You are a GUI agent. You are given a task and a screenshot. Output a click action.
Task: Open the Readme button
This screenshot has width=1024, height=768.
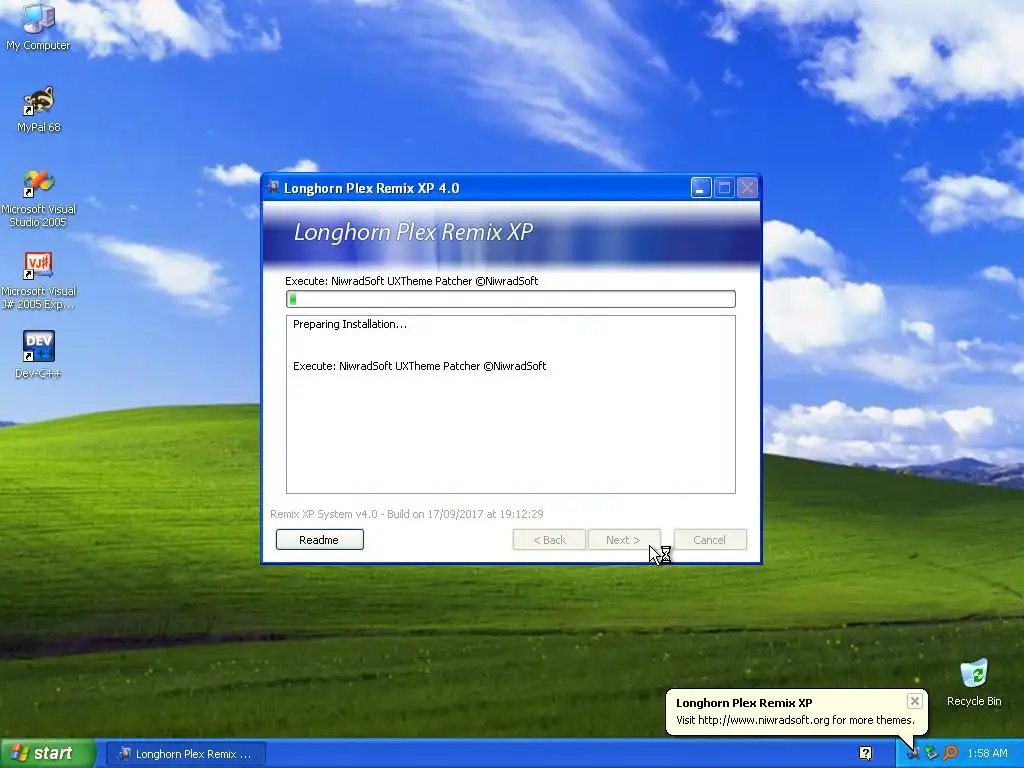[x=319, y=539]
